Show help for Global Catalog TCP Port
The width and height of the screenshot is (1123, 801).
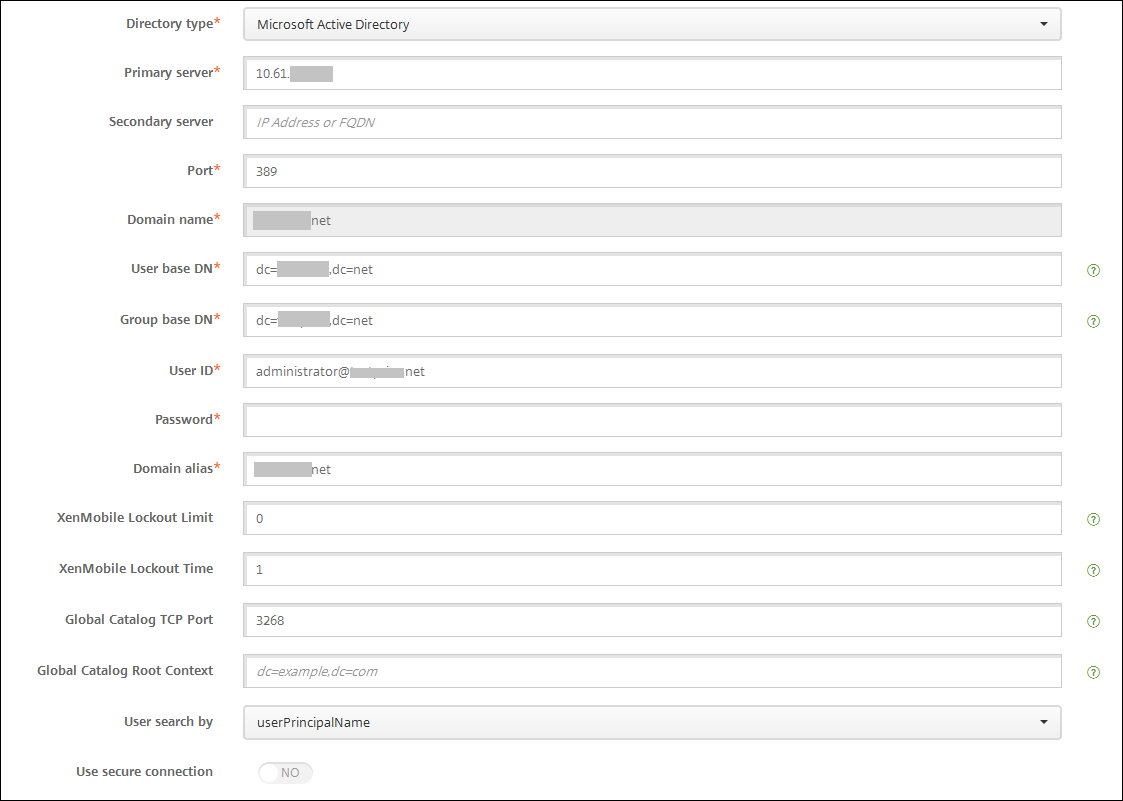[x=1093, y=621]
